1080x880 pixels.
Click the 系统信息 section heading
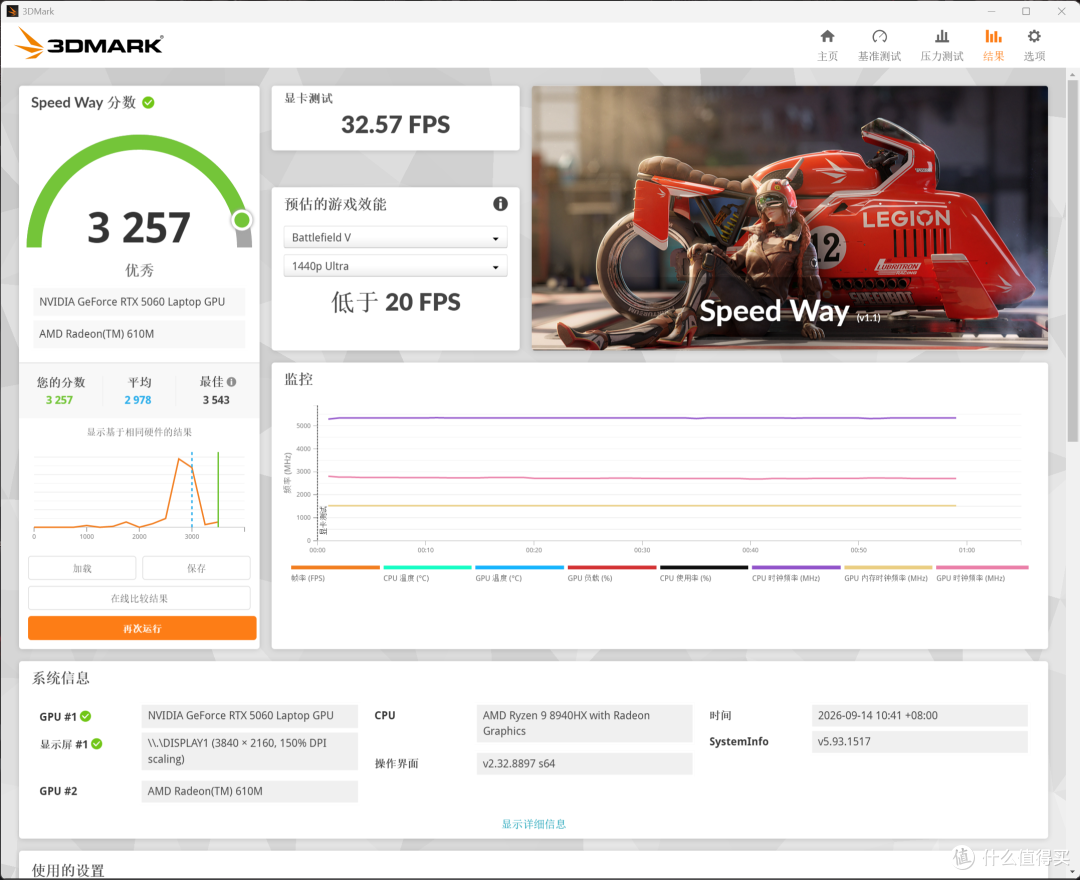pos(61,678)
